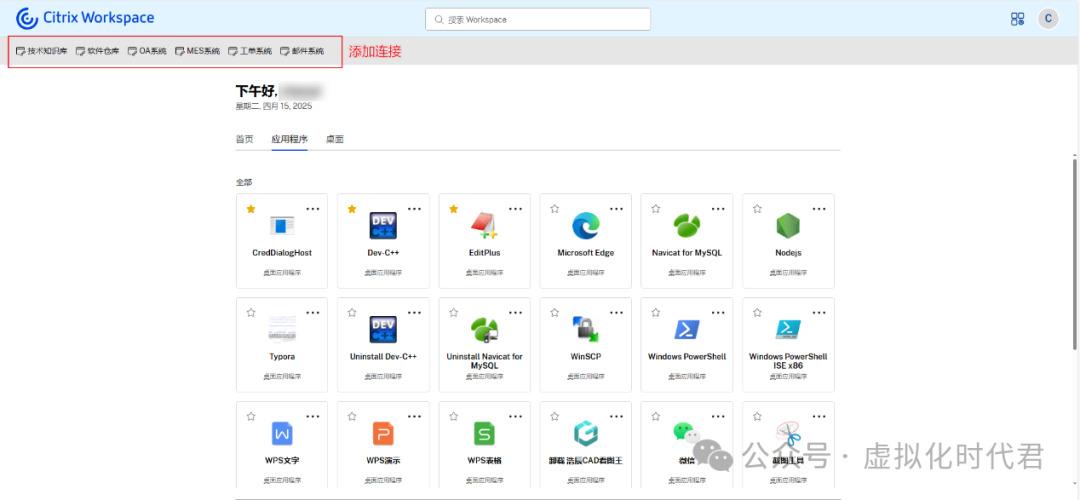Toggle the 截图工具 favorite star
This screenshot has width=1080, height=500.
(x=757, y=417)
